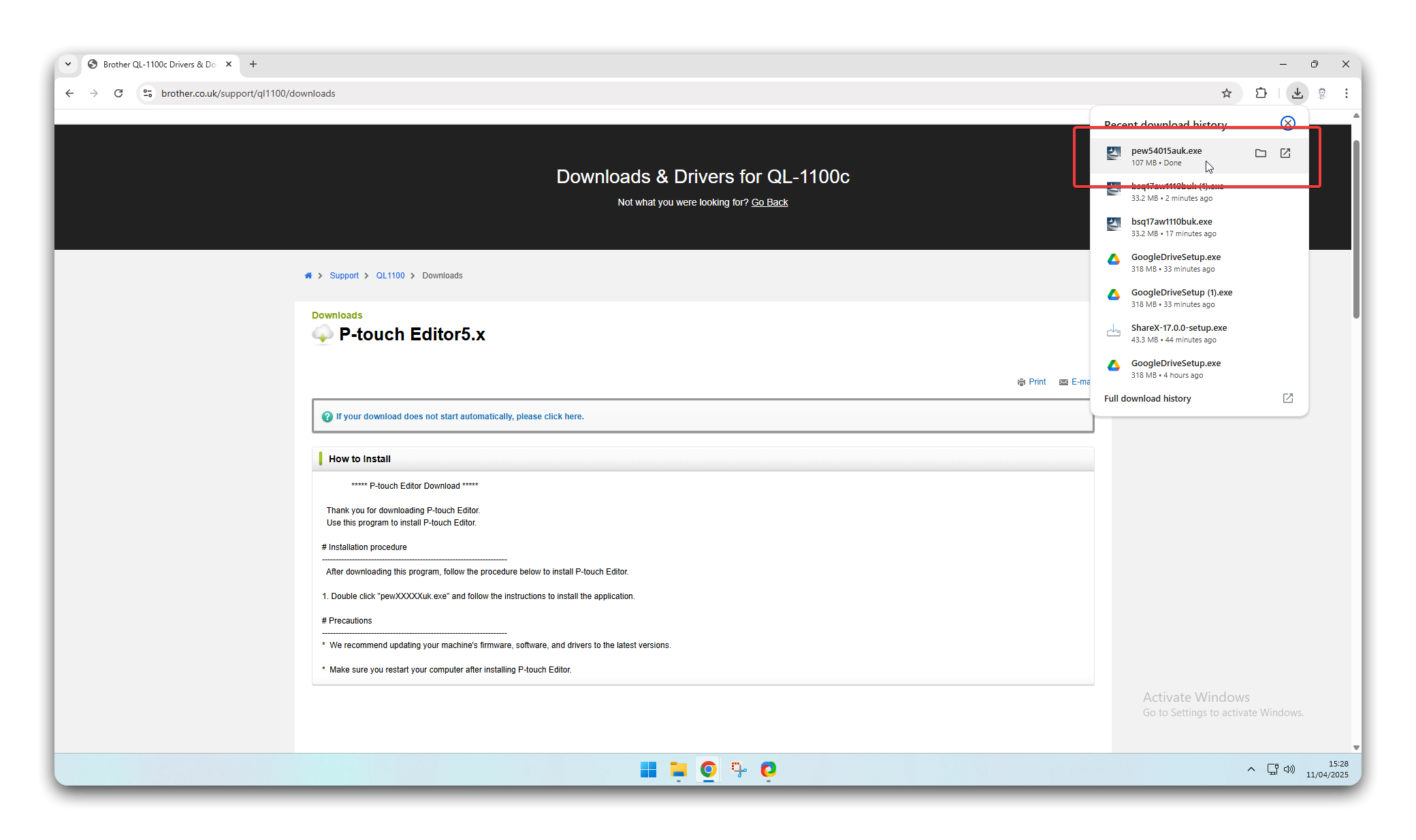1416x840 pixels.
Task: Bookmark this page with star icon
Action: pos(1226,93)
